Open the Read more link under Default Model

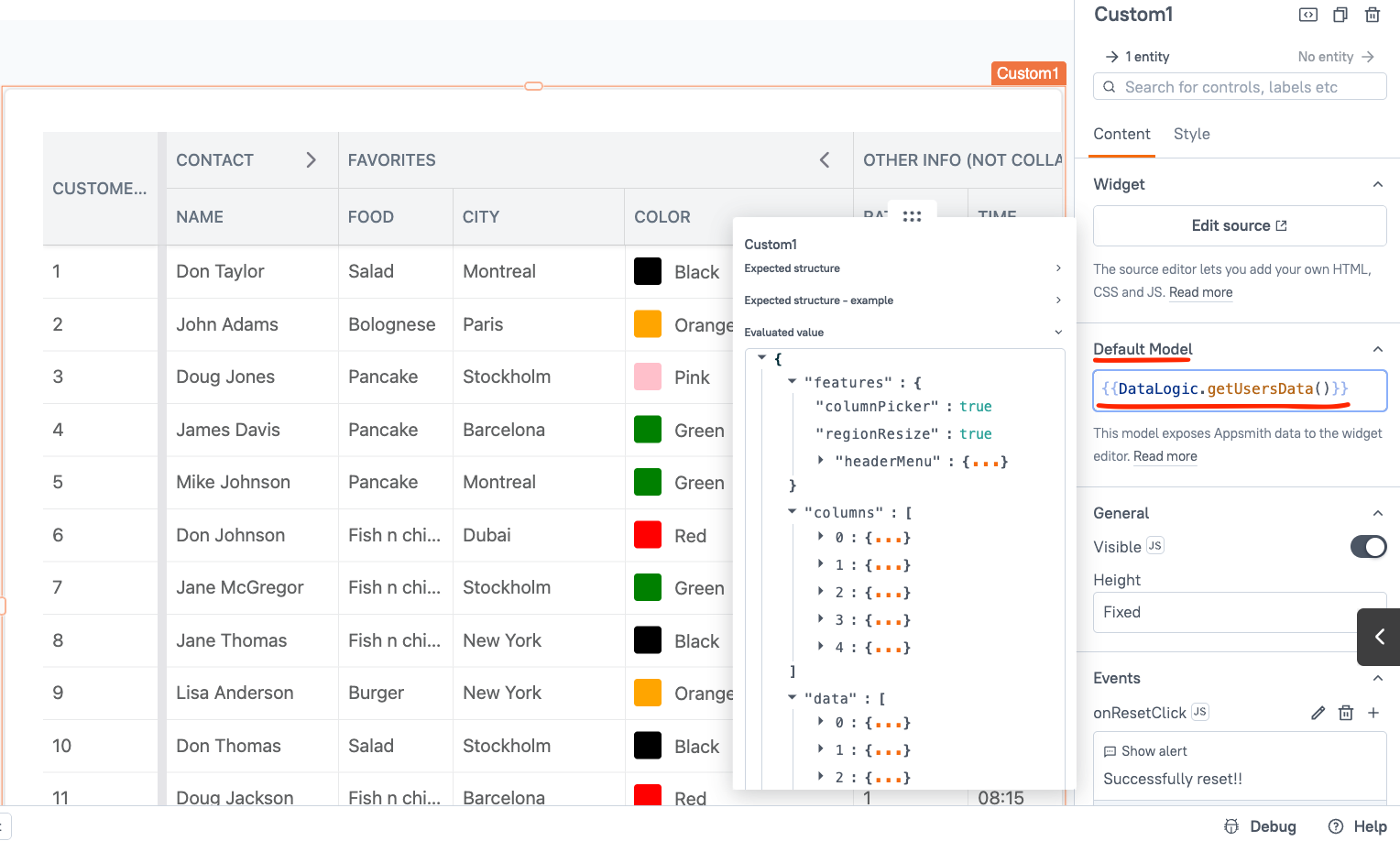pos(1164,456)
